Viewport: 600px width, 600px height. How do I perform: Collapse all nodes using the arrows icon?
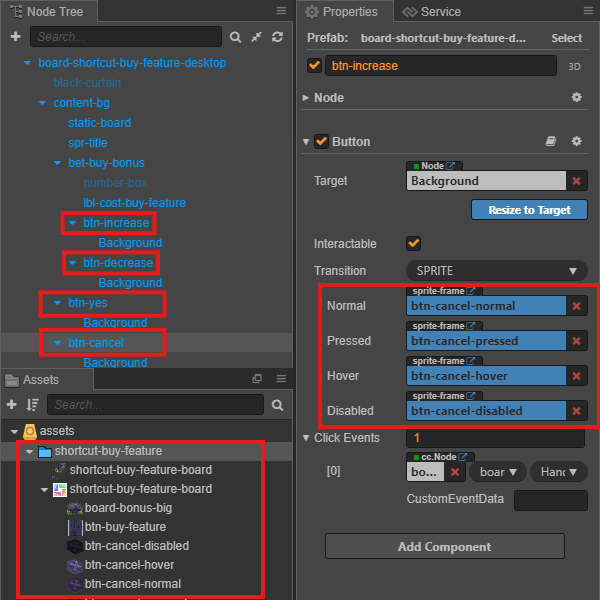click(256, 37)
